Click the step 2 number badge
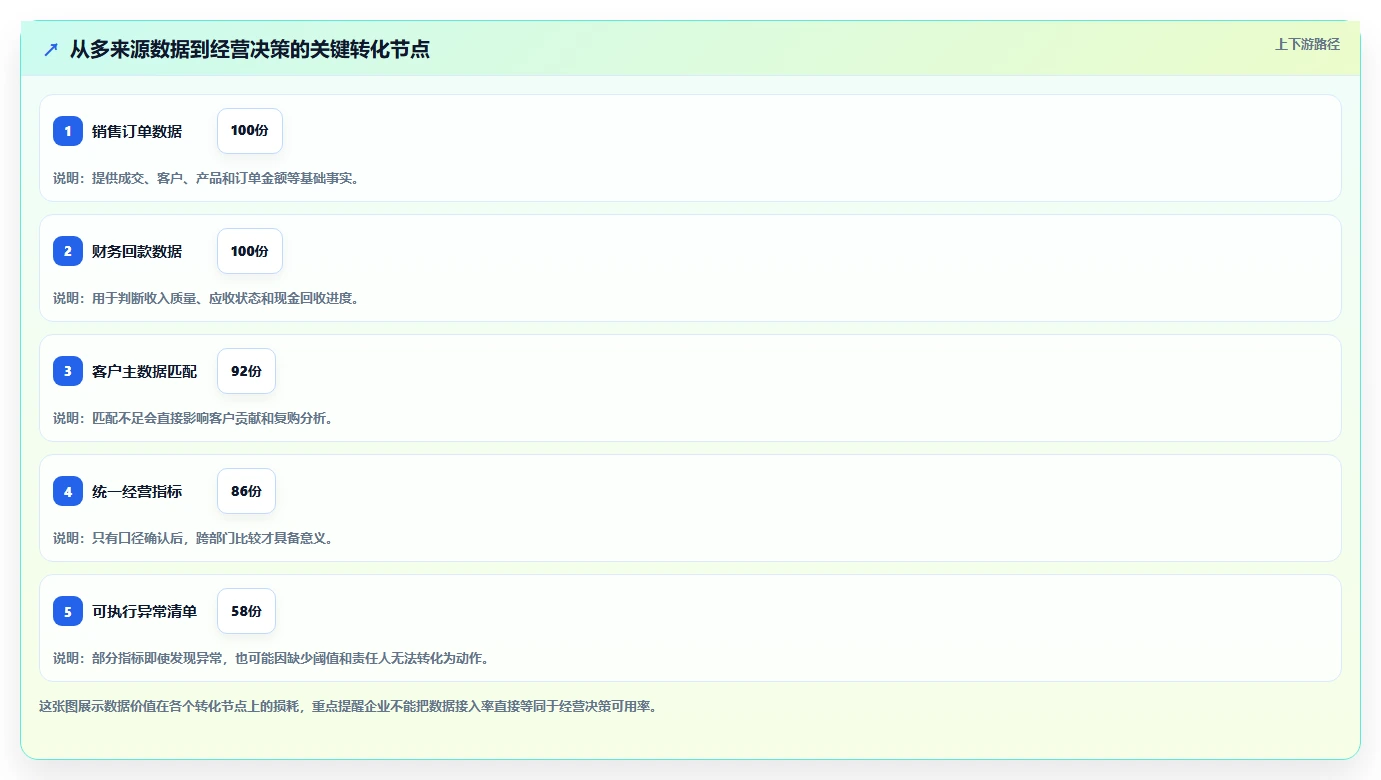The image size is (1381, 780). [68, 251]
